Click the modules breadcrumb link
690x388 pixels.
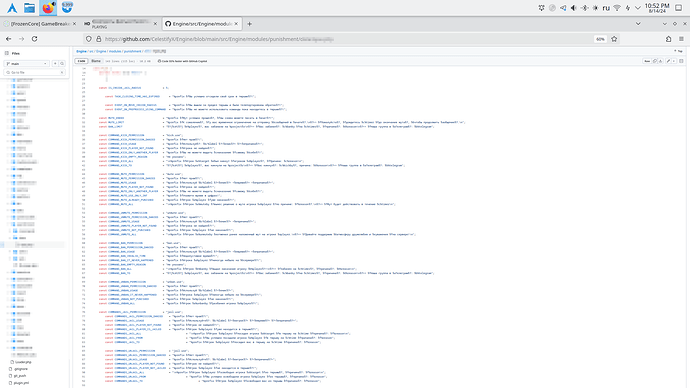pyautogui.click(x=115, y=51)
